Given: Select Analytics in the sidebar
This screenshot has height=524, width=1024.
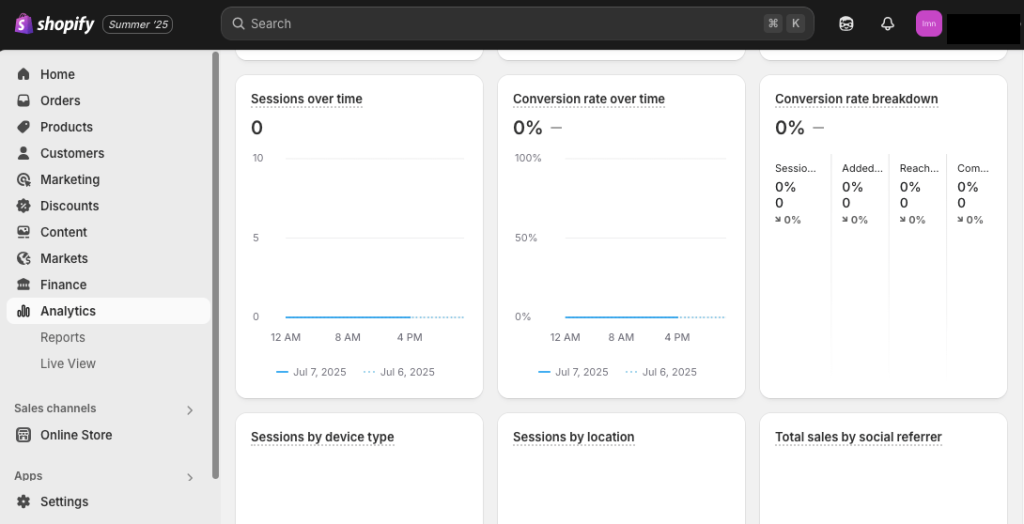Looking at the screenshot, I should point(108,311).
